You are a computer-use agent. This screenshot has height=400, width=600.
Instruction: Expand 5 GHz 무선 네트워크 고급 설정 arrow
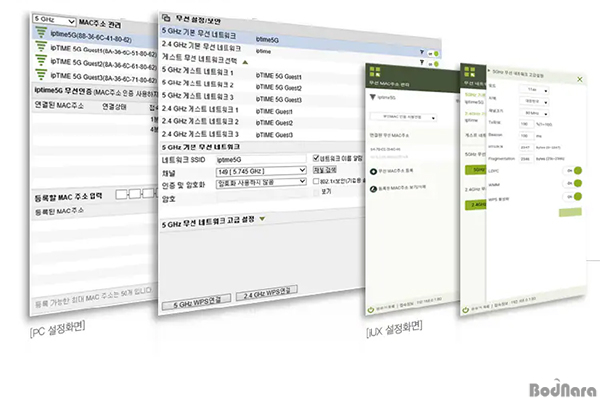(x=262, y=219)
